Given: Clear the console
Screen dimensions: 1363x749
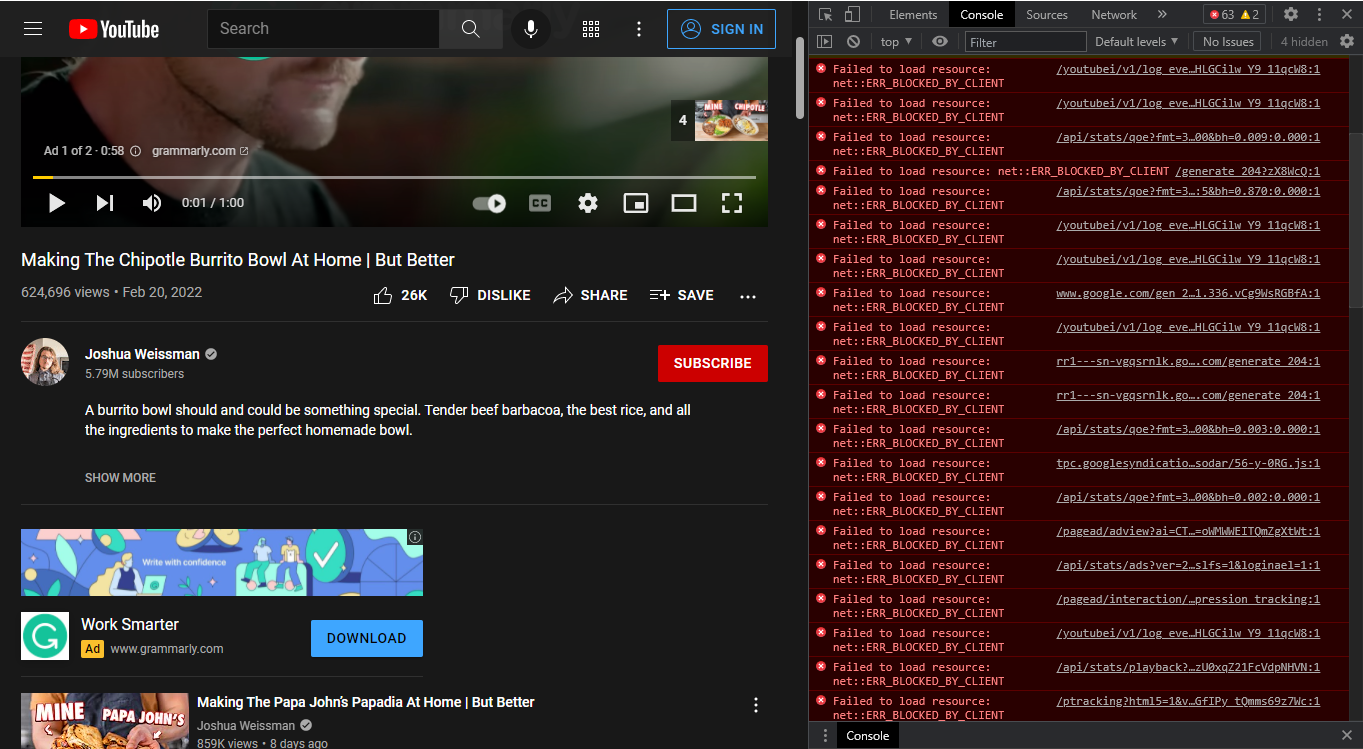Looking at the screenshot, I should pos(853,41).
